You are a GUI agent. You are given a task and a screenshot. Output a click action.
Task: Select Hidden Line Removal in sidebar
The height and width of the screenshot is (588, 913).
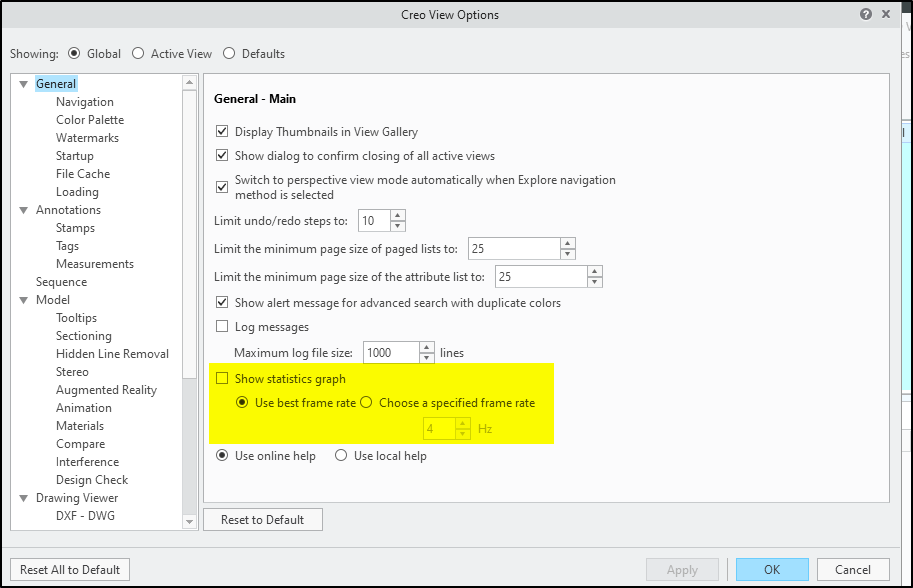click(112, 353)
